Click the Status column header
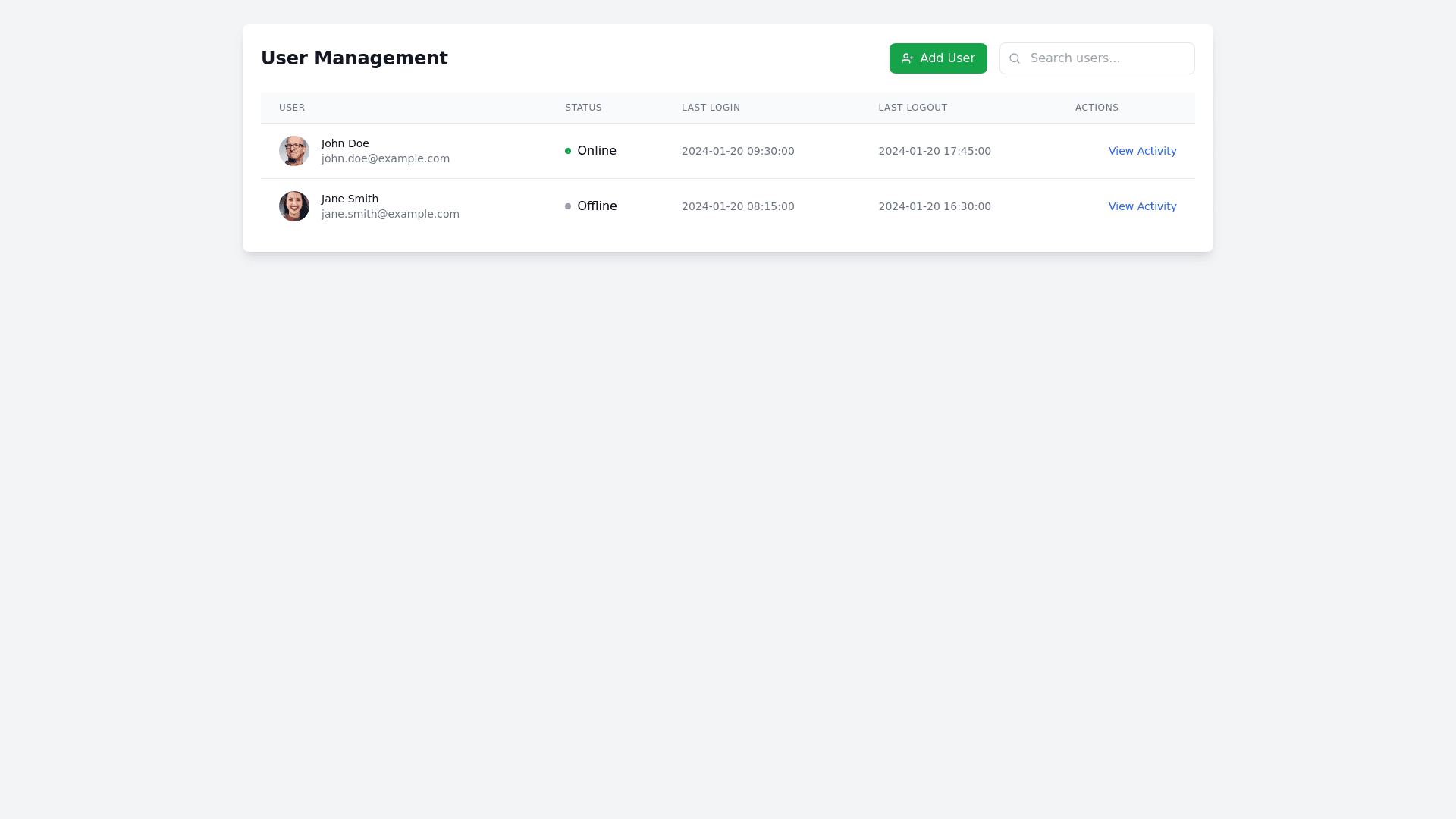The width and height of the screenshot is (1456, 819). tap(583, 108)
